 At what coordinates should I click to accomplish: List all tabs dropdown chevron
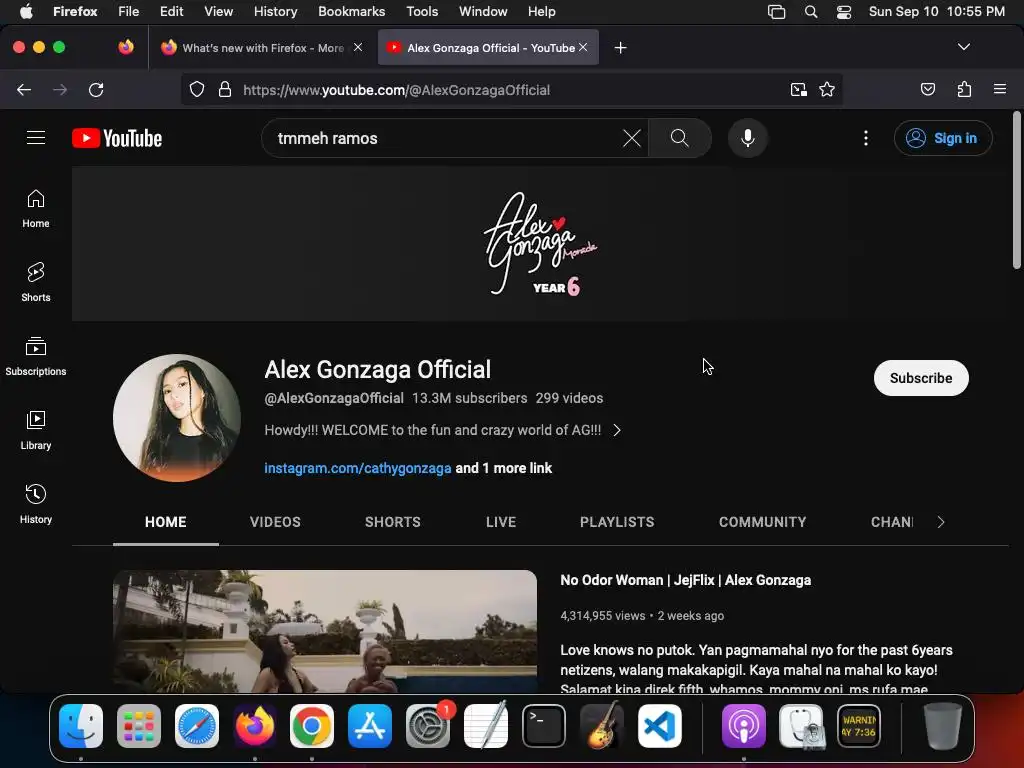tap(963, 47)
